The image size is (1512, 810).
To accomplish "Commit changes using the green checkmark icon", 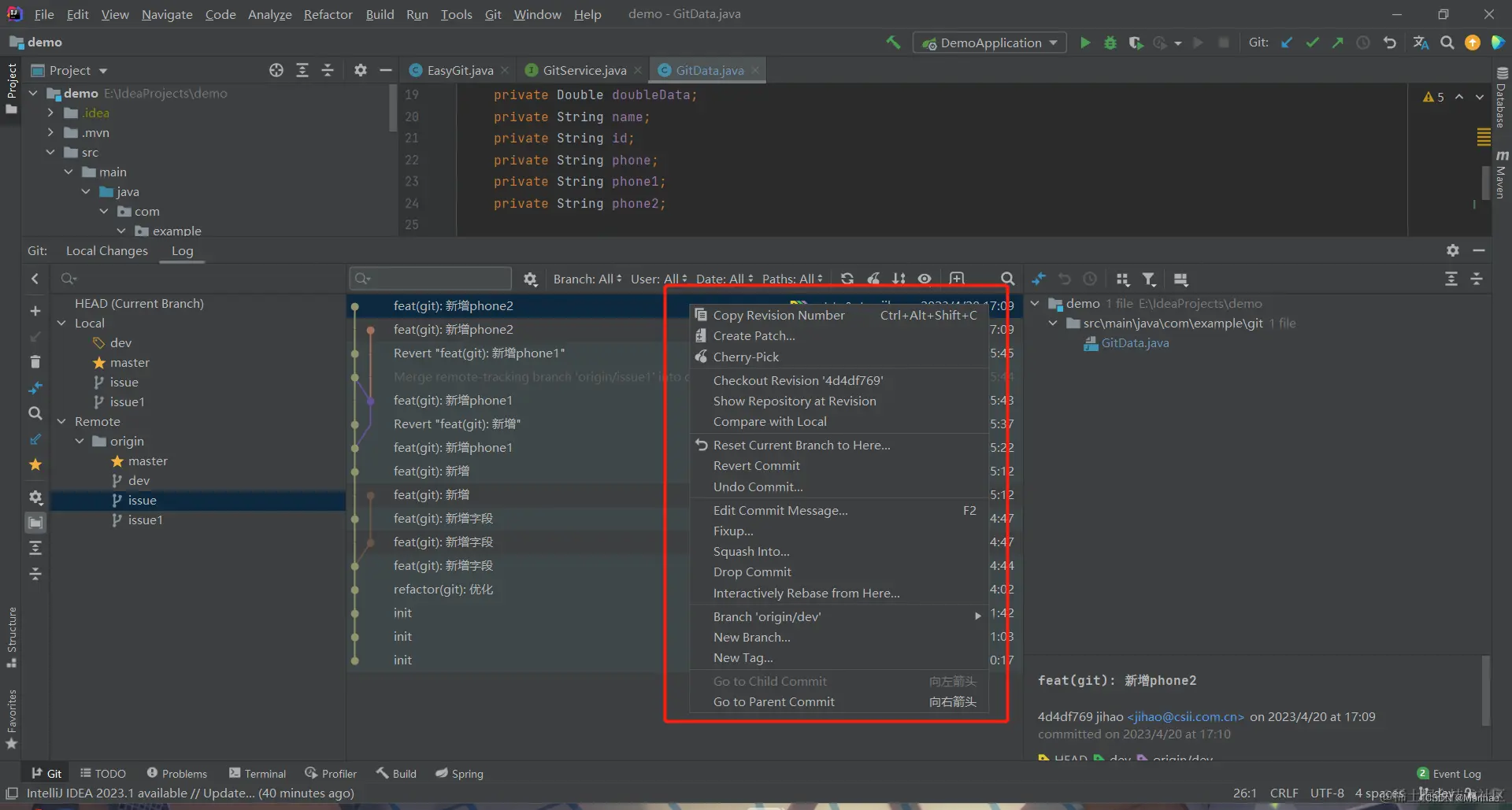I will pos(1312,43).
